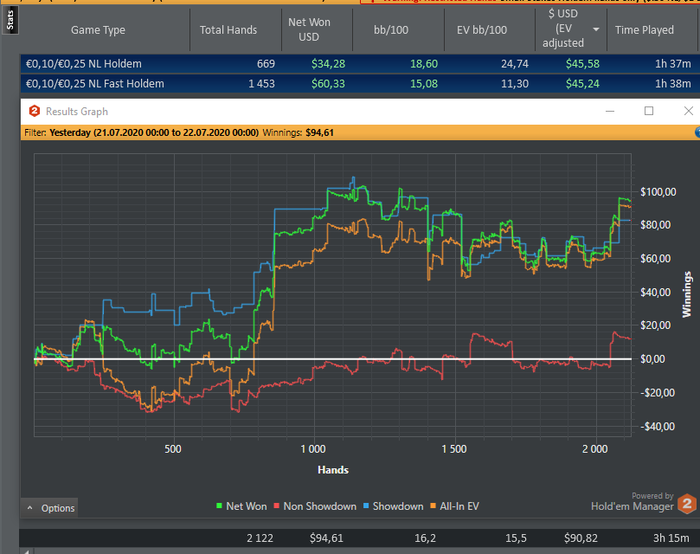Sort by Game Type column header

pyautogui.click(x=98, y=30)
